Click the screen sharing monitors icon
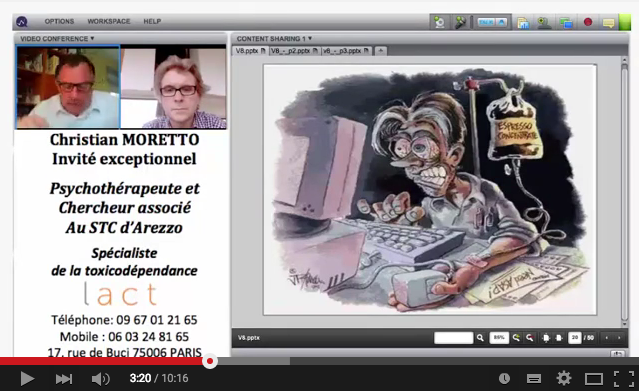Viewport: 639px width, 391px height. point(566,22)
